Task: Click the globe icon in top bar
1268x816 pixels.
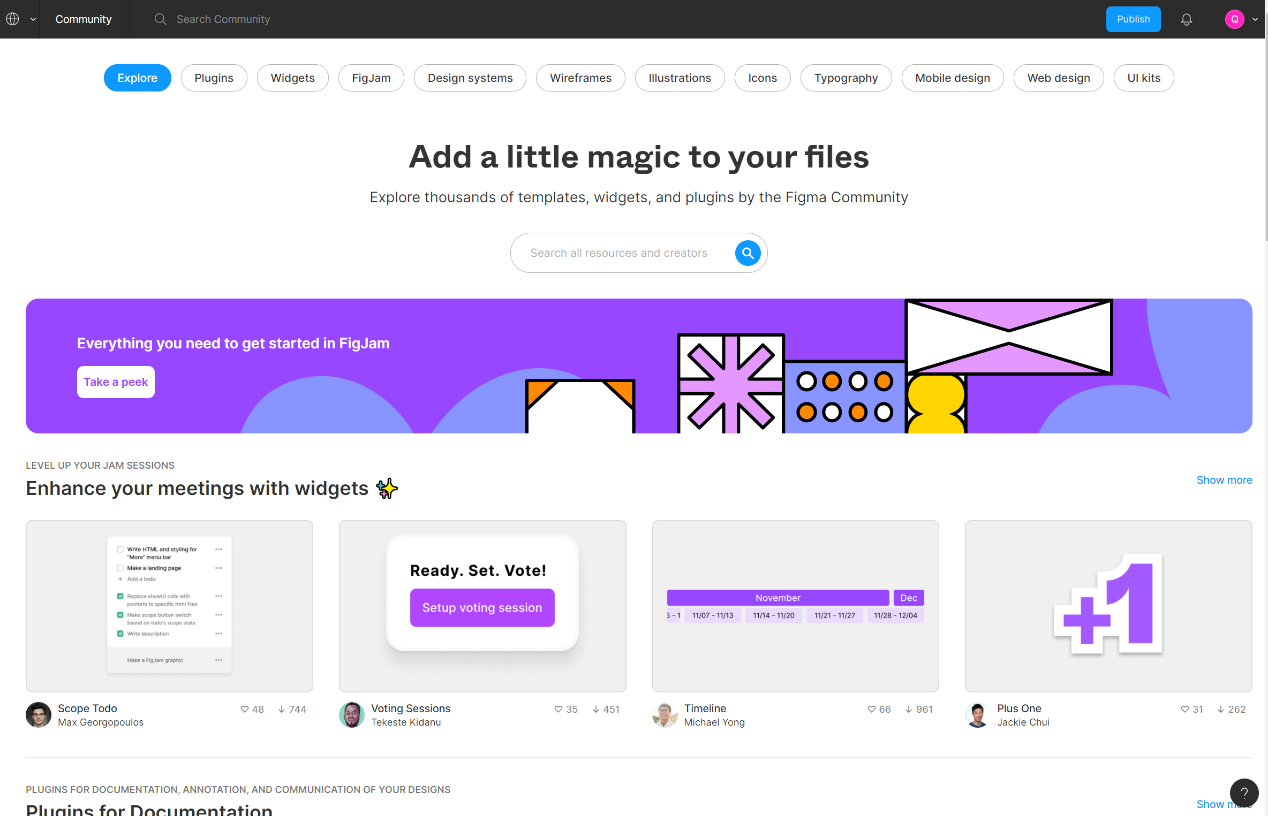Action: 13,19
